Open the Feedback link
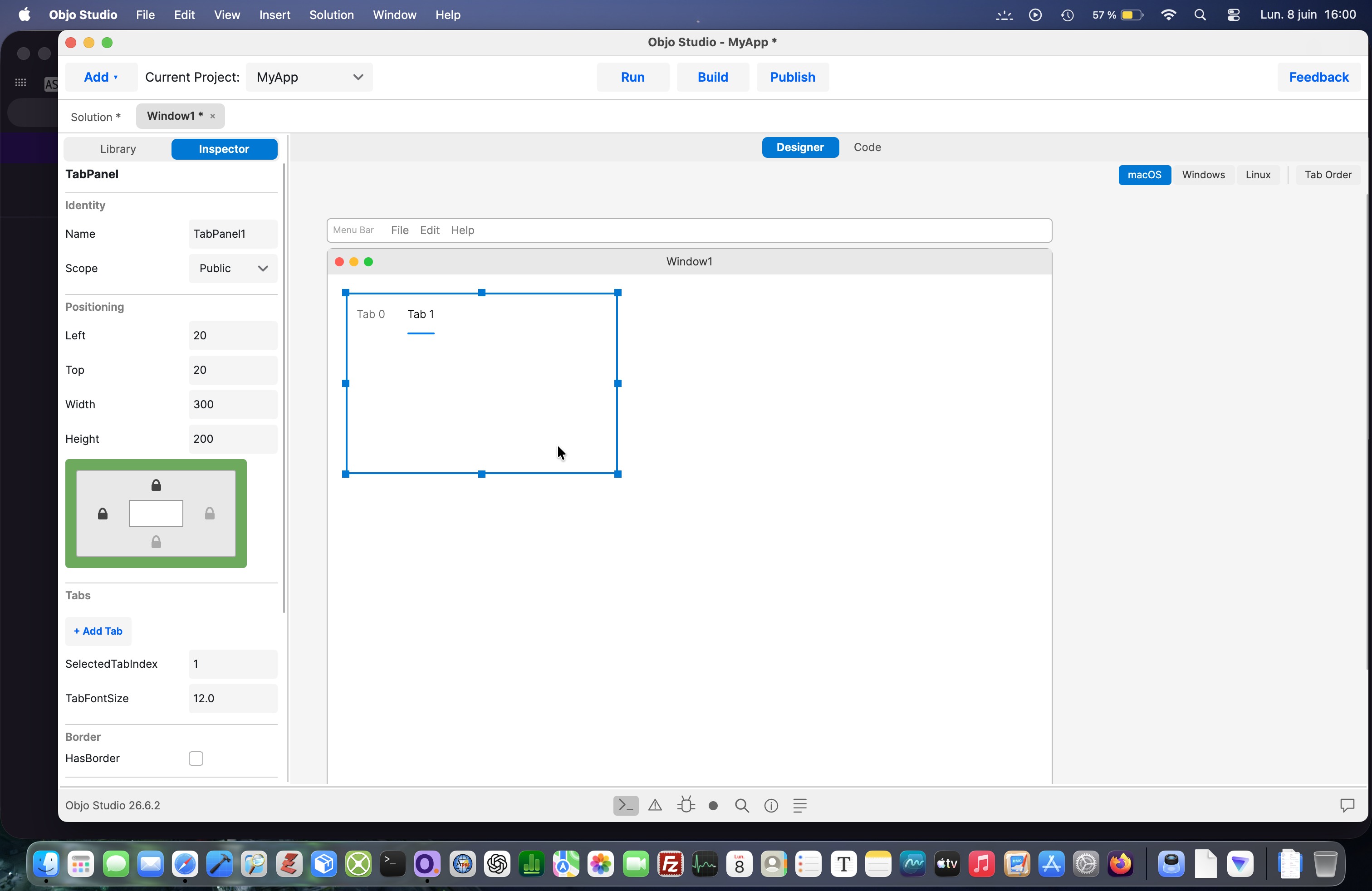 [1319, 77]
